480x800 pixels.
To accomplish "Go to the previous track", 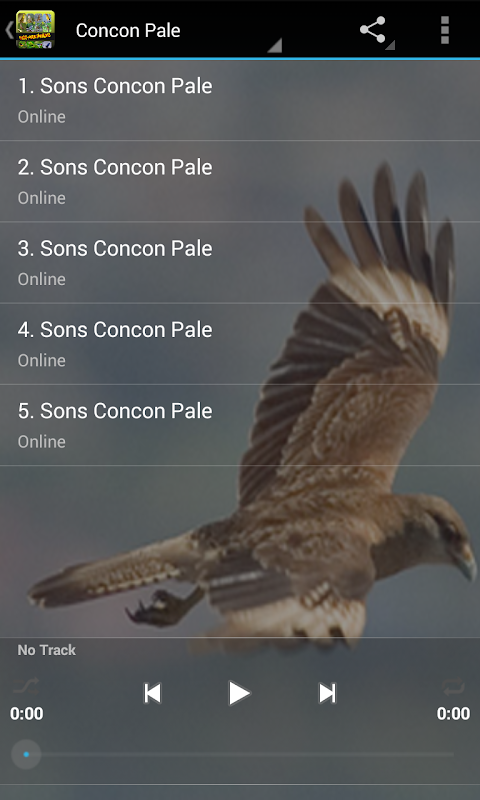I will click(x=152, y=693).
